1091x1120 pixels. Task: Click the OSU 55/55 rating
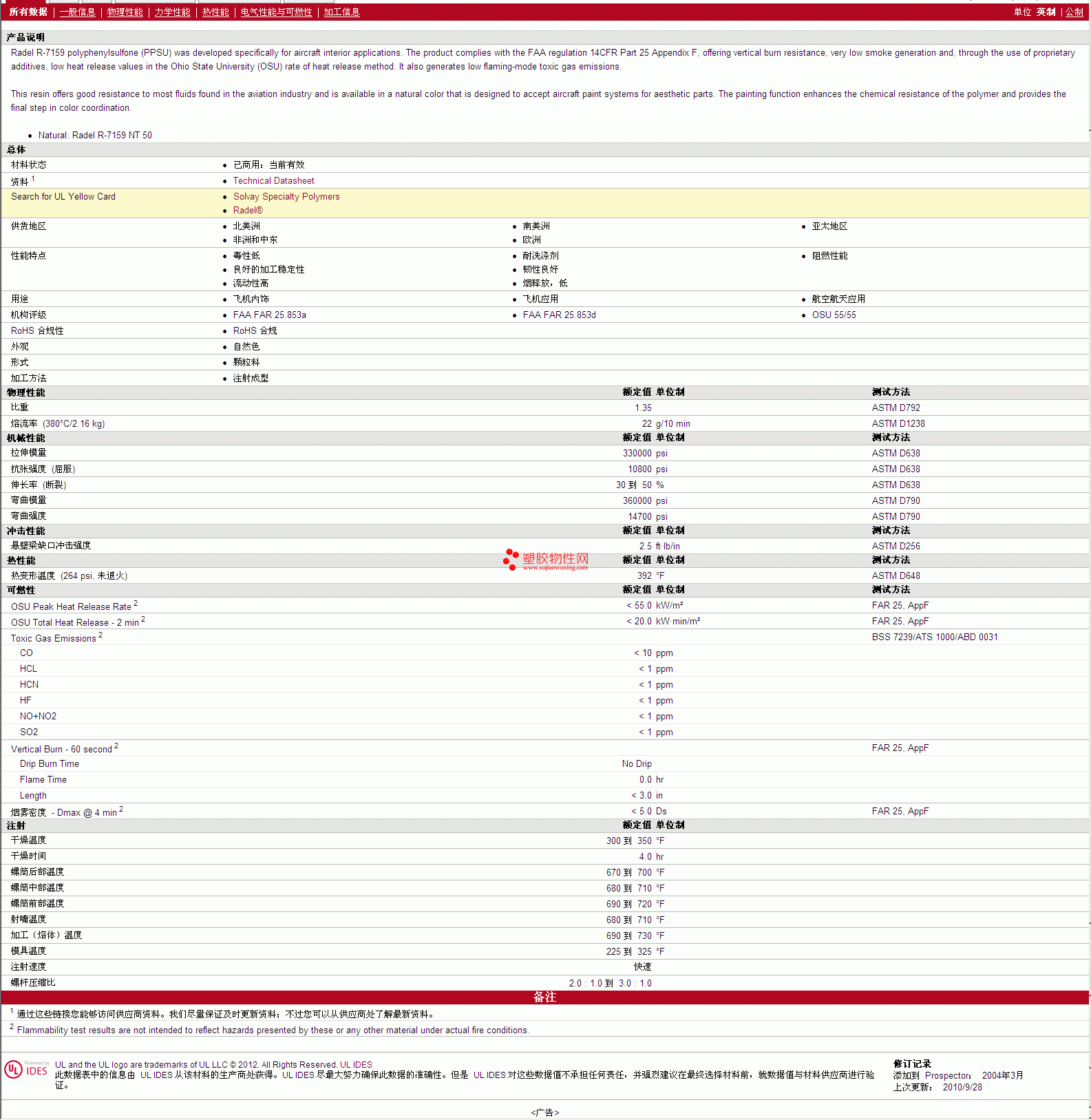click(x=834, y=315)
